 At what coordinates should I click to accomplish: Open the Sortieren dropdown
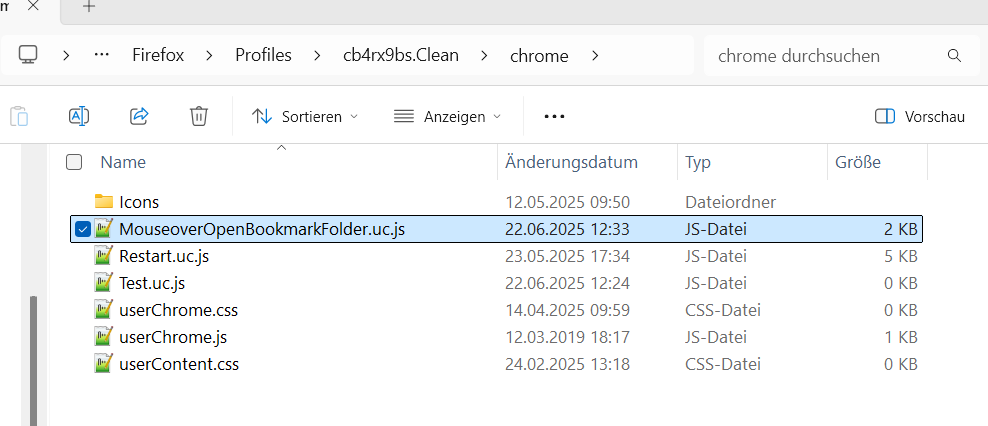coord(305,116)
